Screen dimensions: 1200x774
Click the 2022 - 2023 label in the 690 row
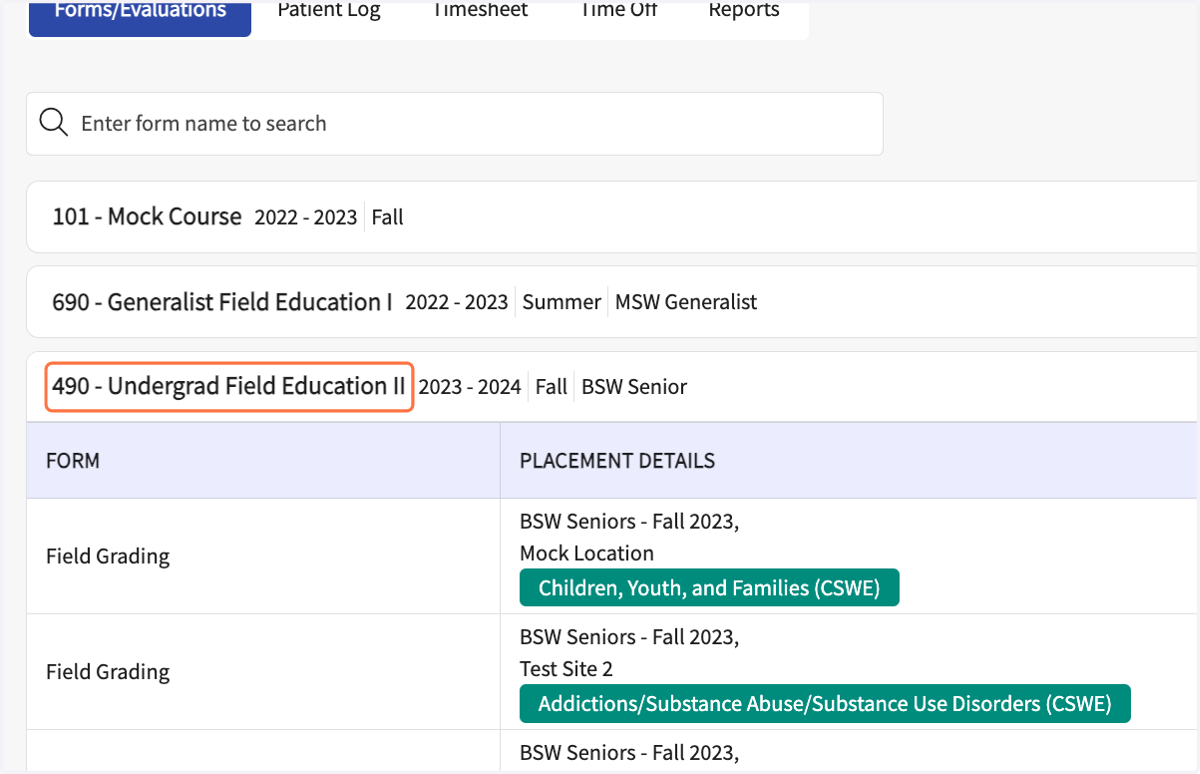(457, 302)
